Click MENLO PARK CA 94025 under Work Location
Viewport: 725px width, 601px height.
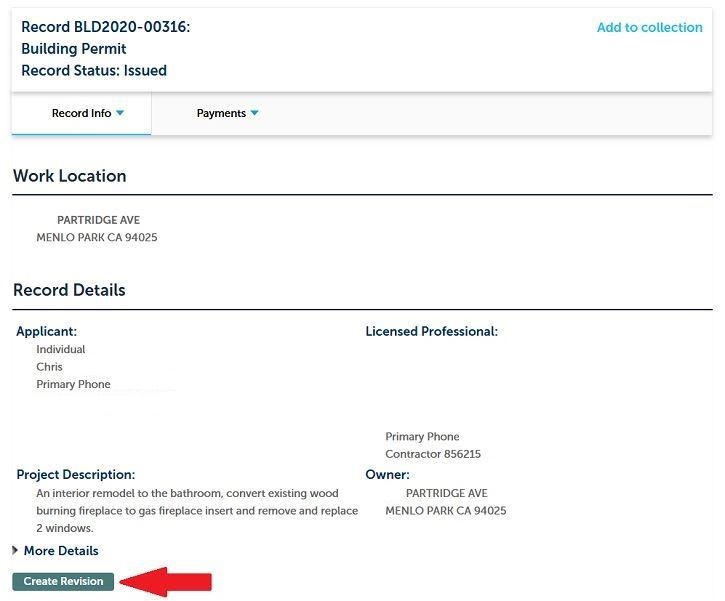point(97,237)
